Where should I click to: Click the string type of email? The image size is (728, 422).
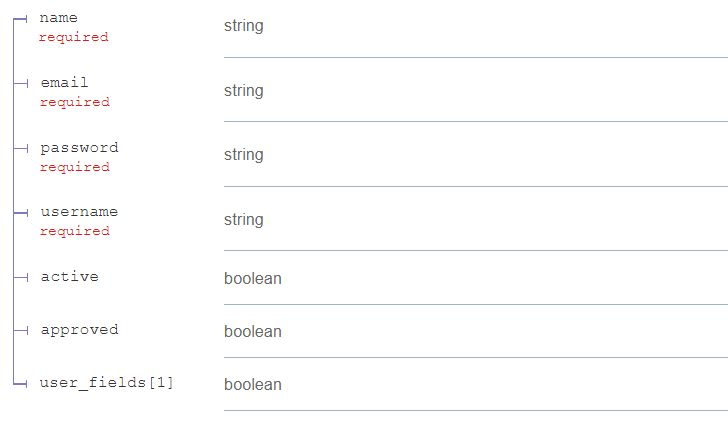point(244,91)
